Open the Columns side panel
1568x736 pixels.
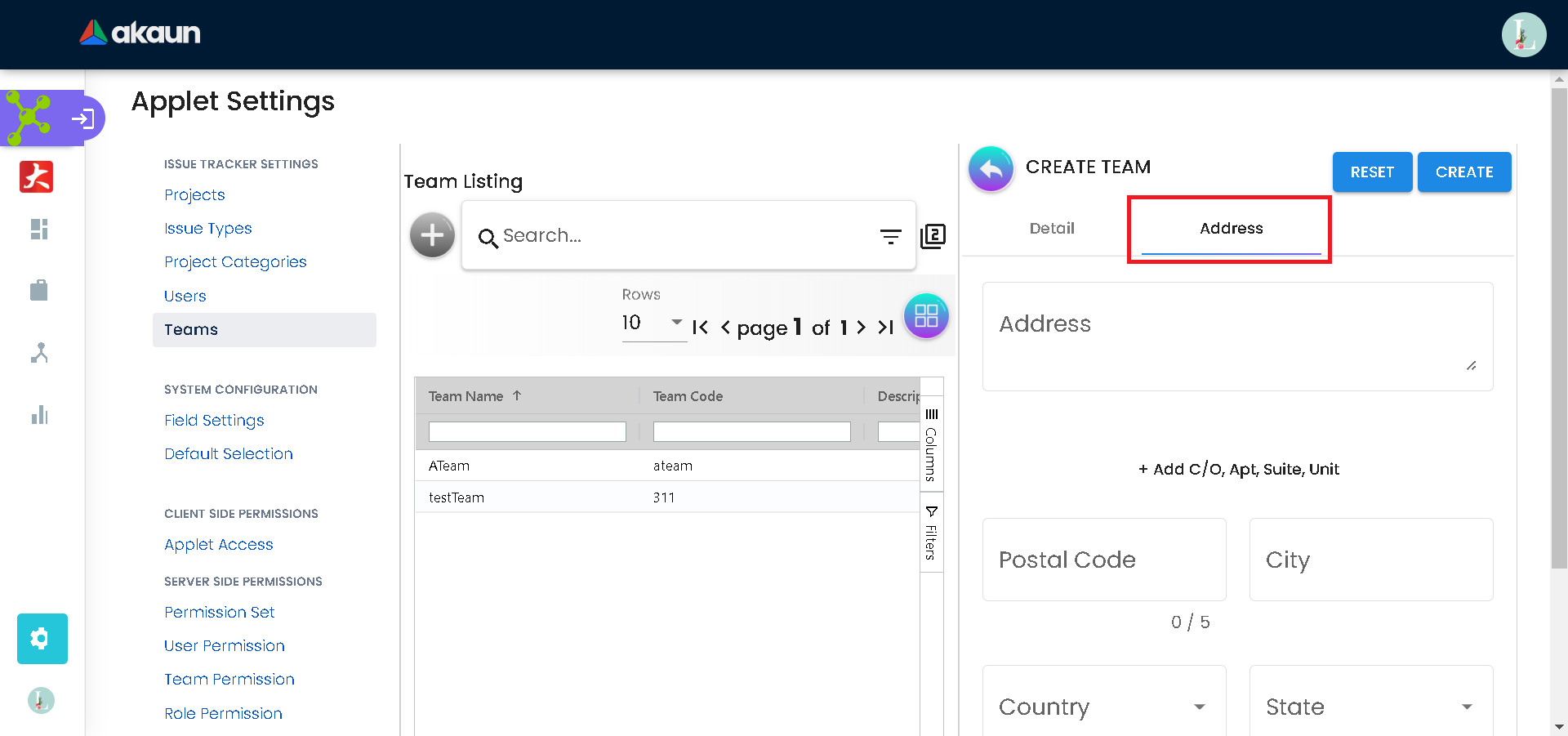tap(931, 445)
